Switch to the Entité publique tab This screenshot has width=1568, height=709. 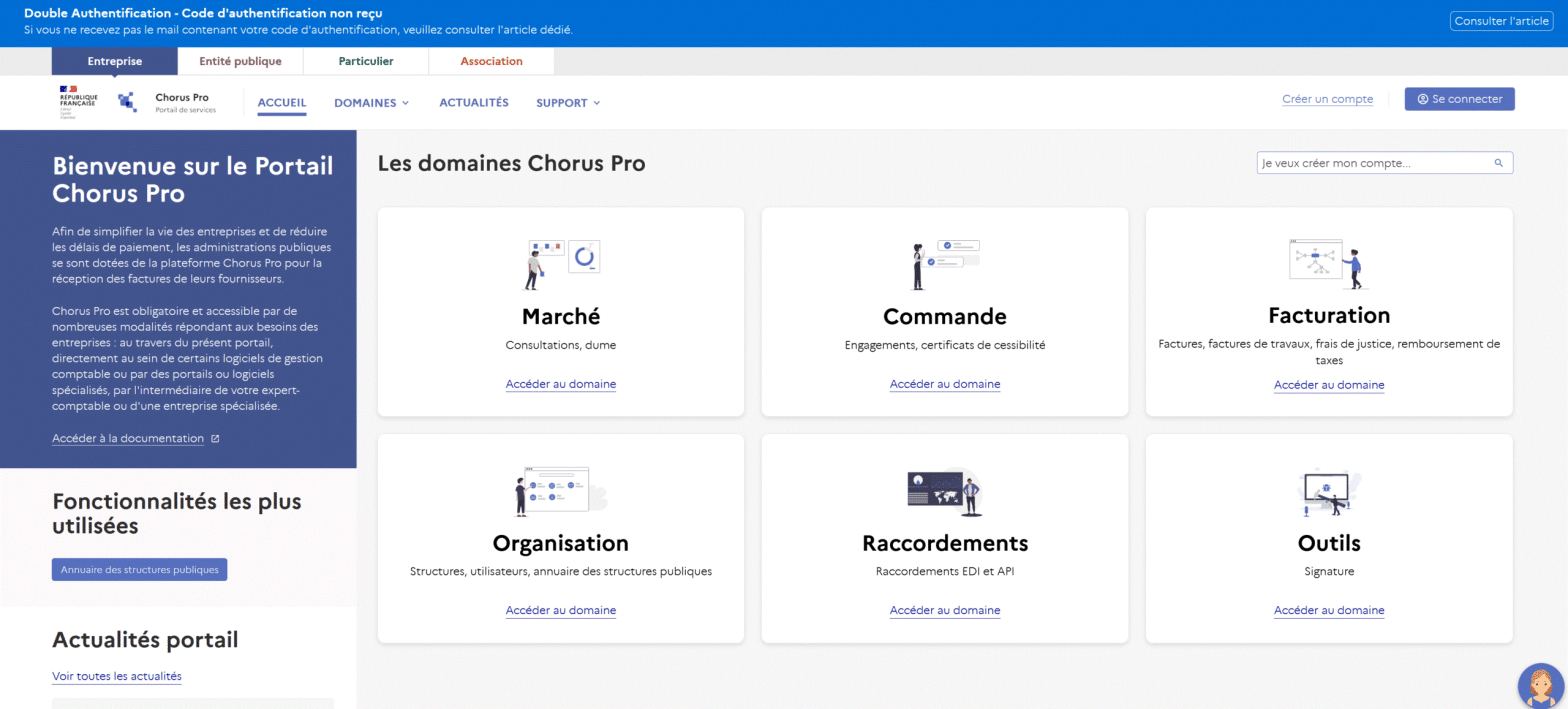[240, 61]
